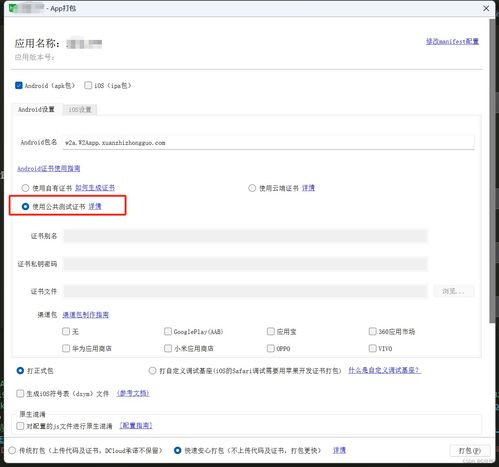Click the 证书私钥密码 input field
The height and width of the screenshot is (467, 499).
[x=245, y=264]
